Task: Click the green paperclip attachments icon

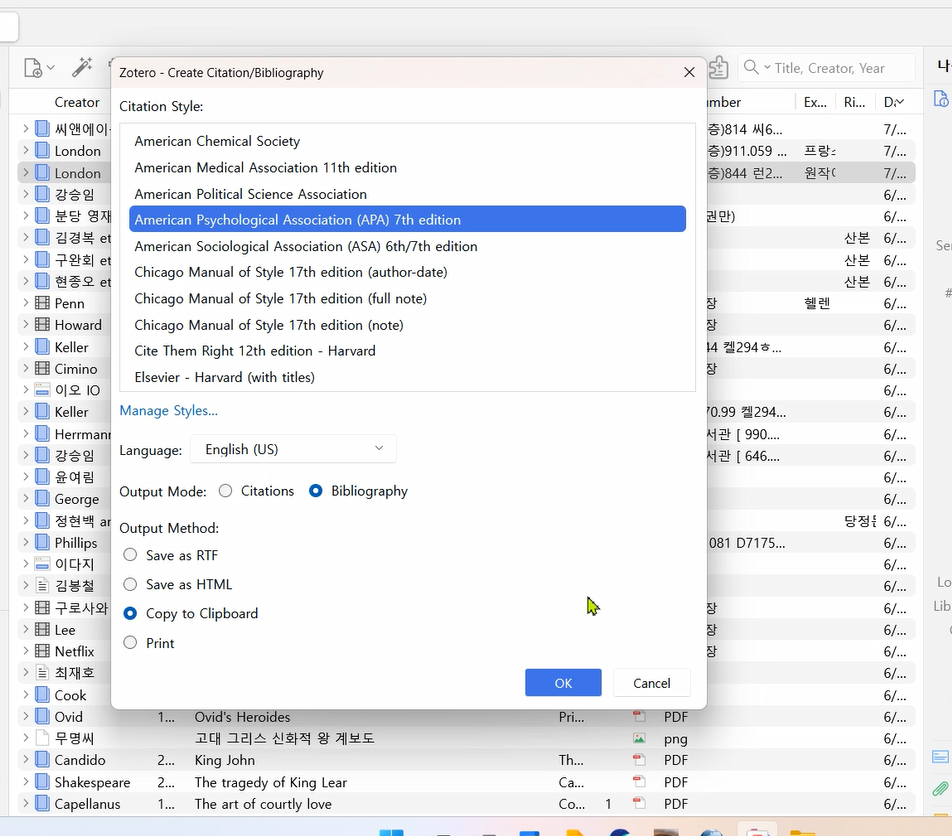Action: [940, 788]
